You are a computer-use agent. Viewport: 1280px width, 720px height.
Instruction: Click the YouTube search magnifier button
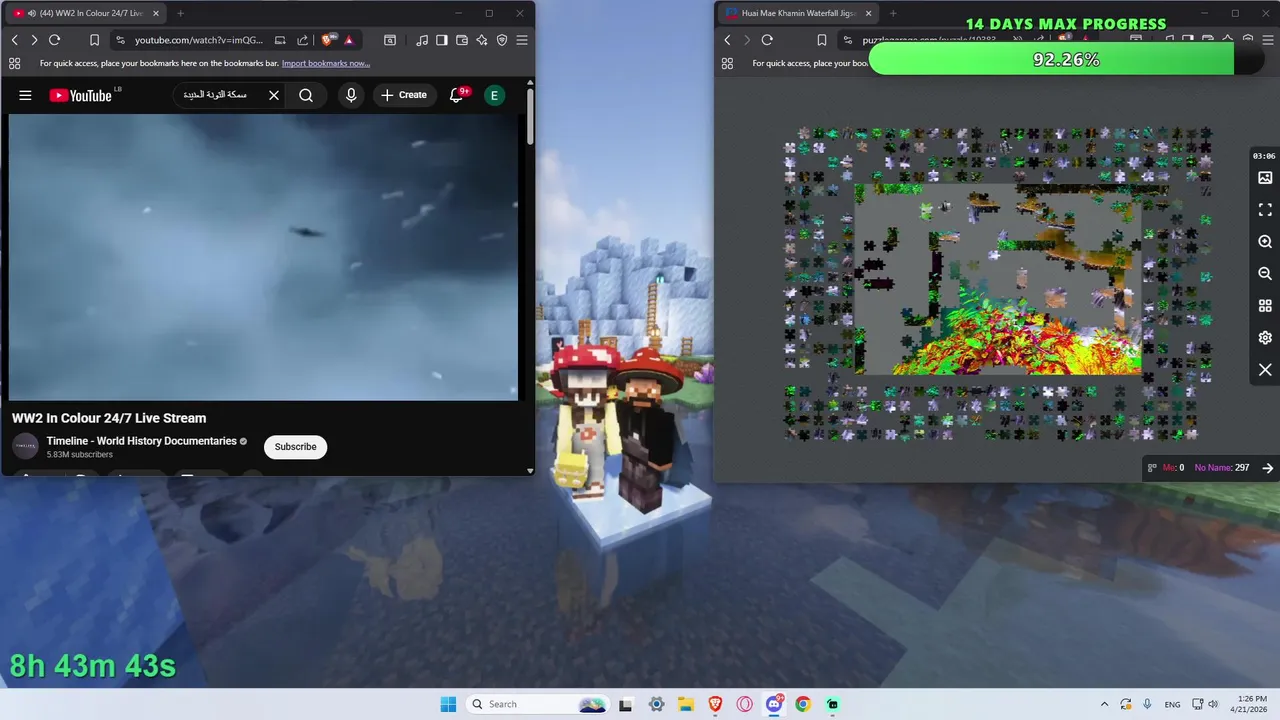pyautogui.click(x=306, y=95)
